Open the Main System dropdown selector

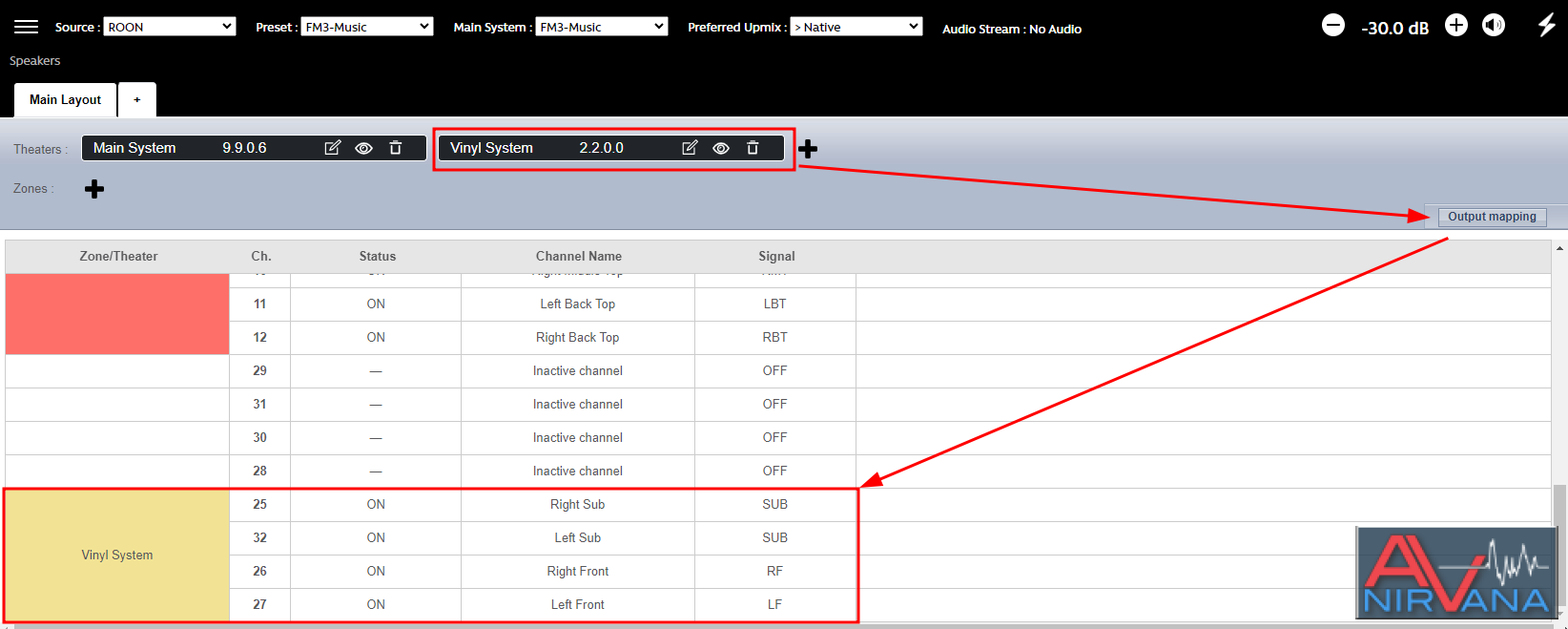click(x=602, y=27)
